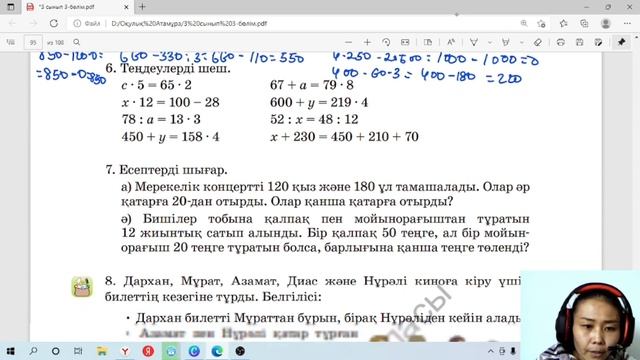Screen dimensions: 640x360
Task: Rotate the PDF page
Action: coord(386,42)
